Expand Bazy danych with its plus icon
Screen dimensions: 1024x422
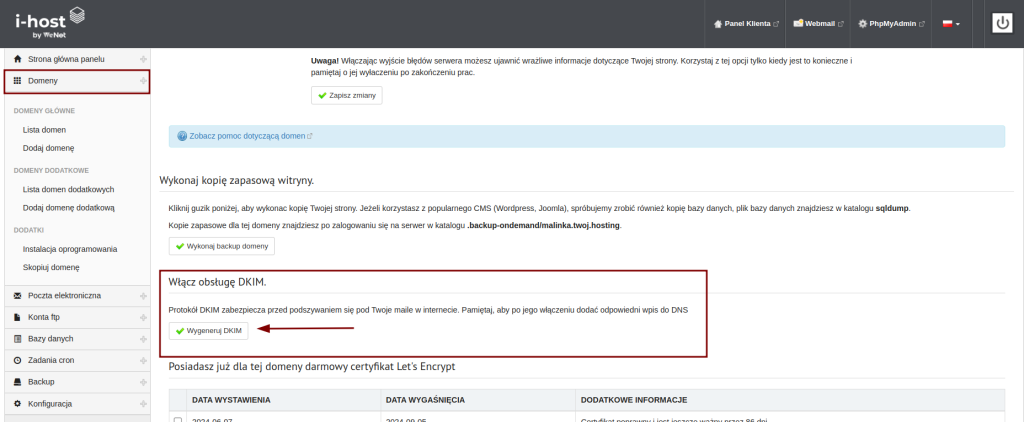tap(143, 339)
